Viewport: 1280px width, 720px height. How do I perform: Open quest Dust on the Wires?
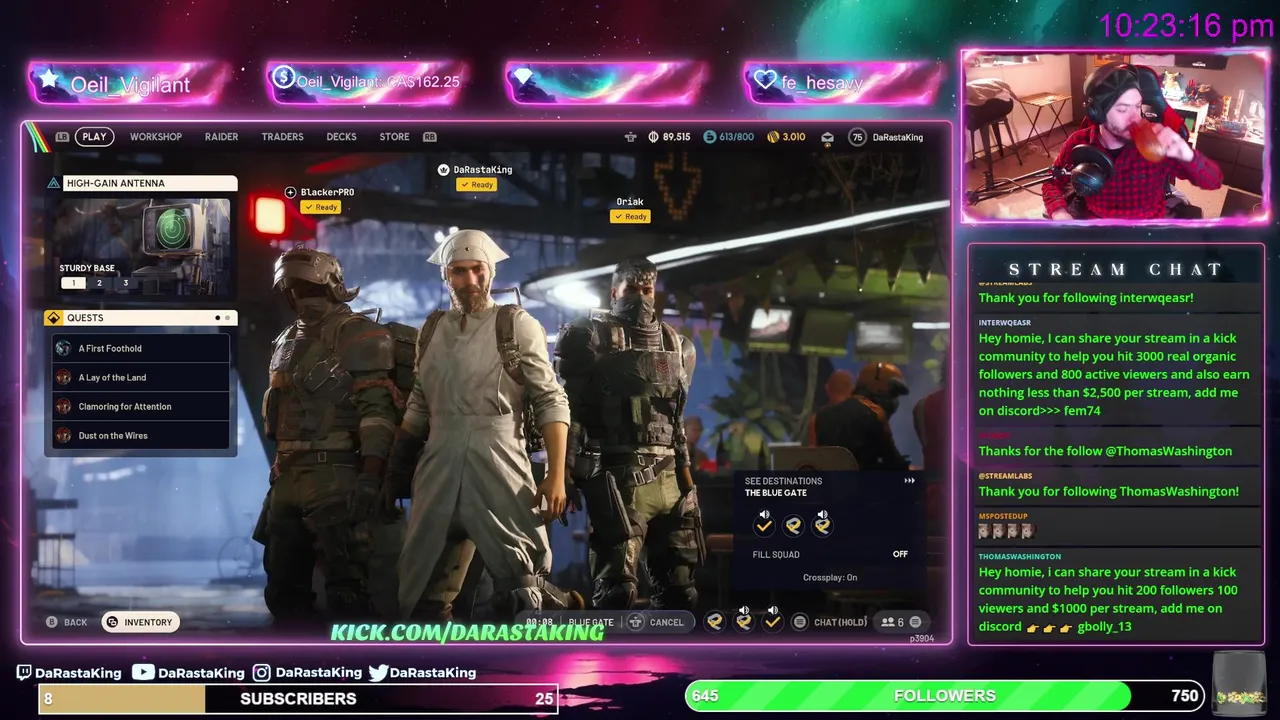[x=141, y=435]
